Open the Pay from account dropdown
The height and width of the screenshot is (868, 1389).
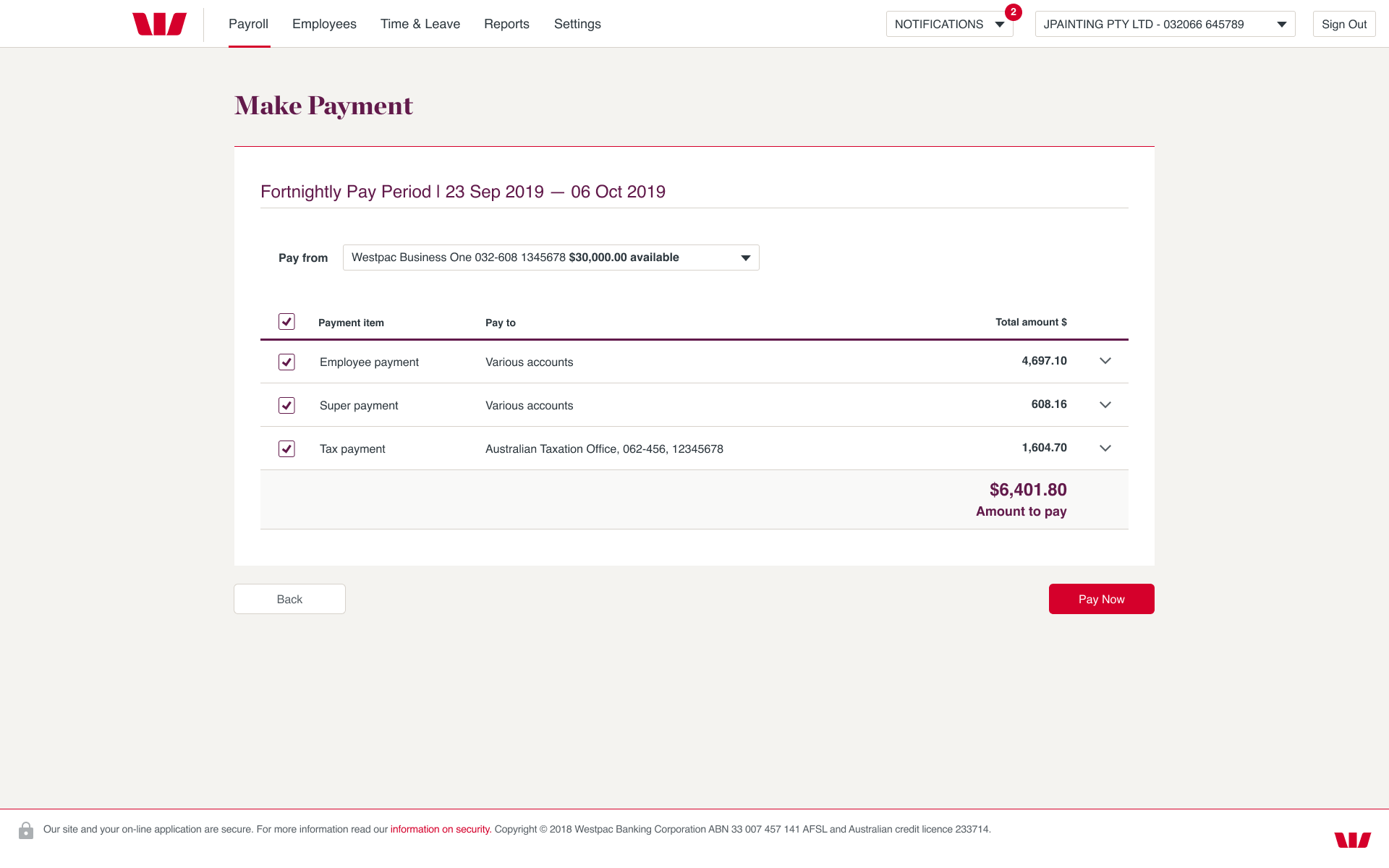551,258
